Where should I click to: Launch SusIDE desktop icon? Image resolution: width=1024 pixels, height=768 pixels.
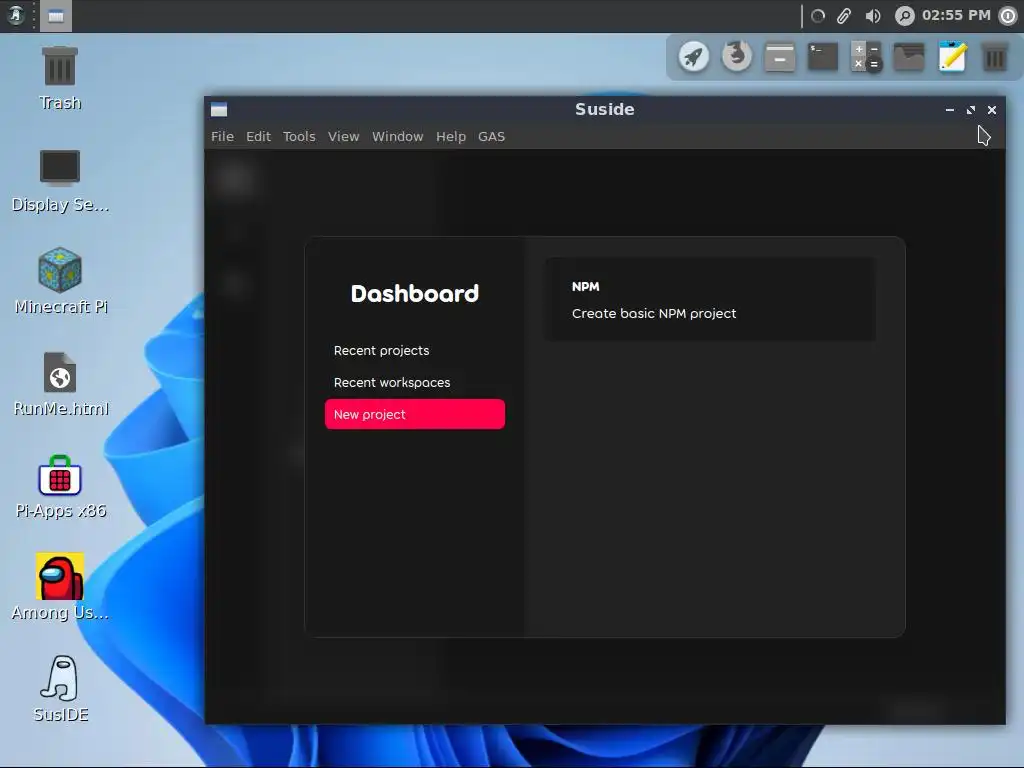tap(60, 689)
